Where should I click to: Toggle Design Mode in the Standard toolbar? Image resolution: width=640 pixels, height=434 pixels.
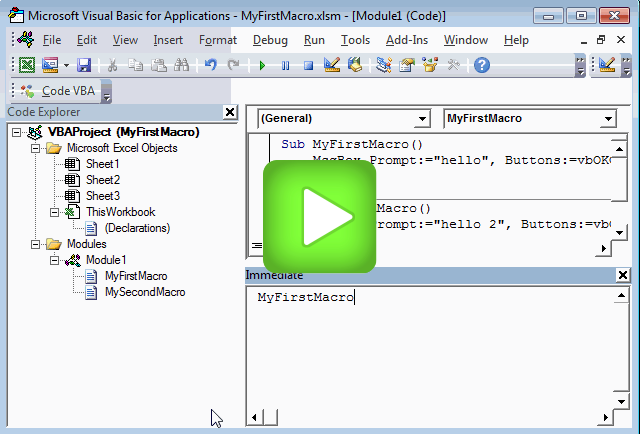(x=332, y=65)
